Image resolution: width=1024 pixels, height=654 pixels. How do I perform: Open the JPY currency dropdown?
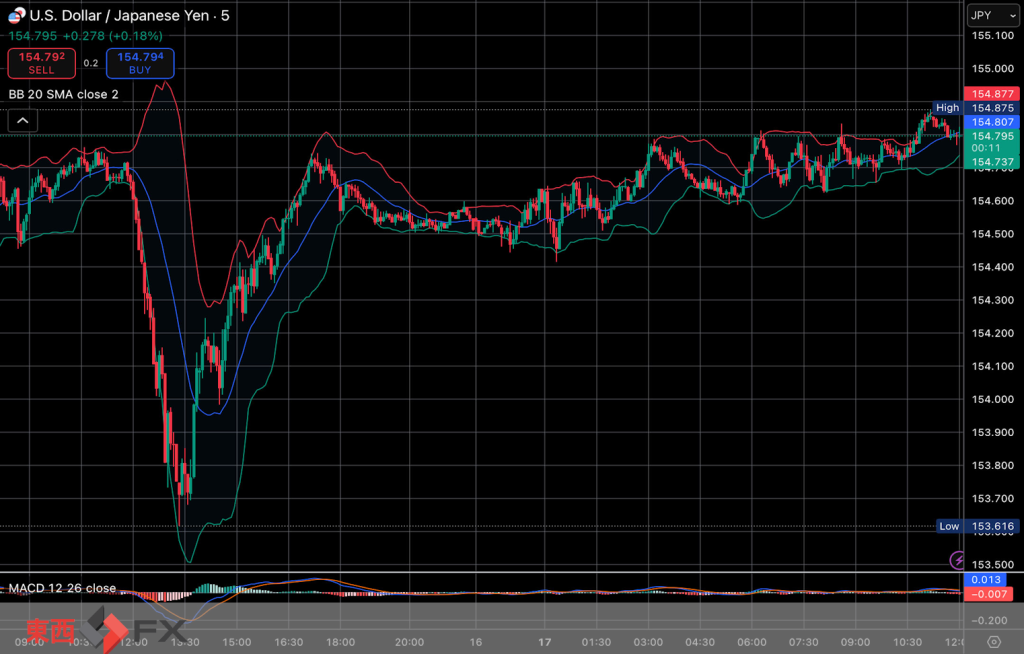[991, 15]
